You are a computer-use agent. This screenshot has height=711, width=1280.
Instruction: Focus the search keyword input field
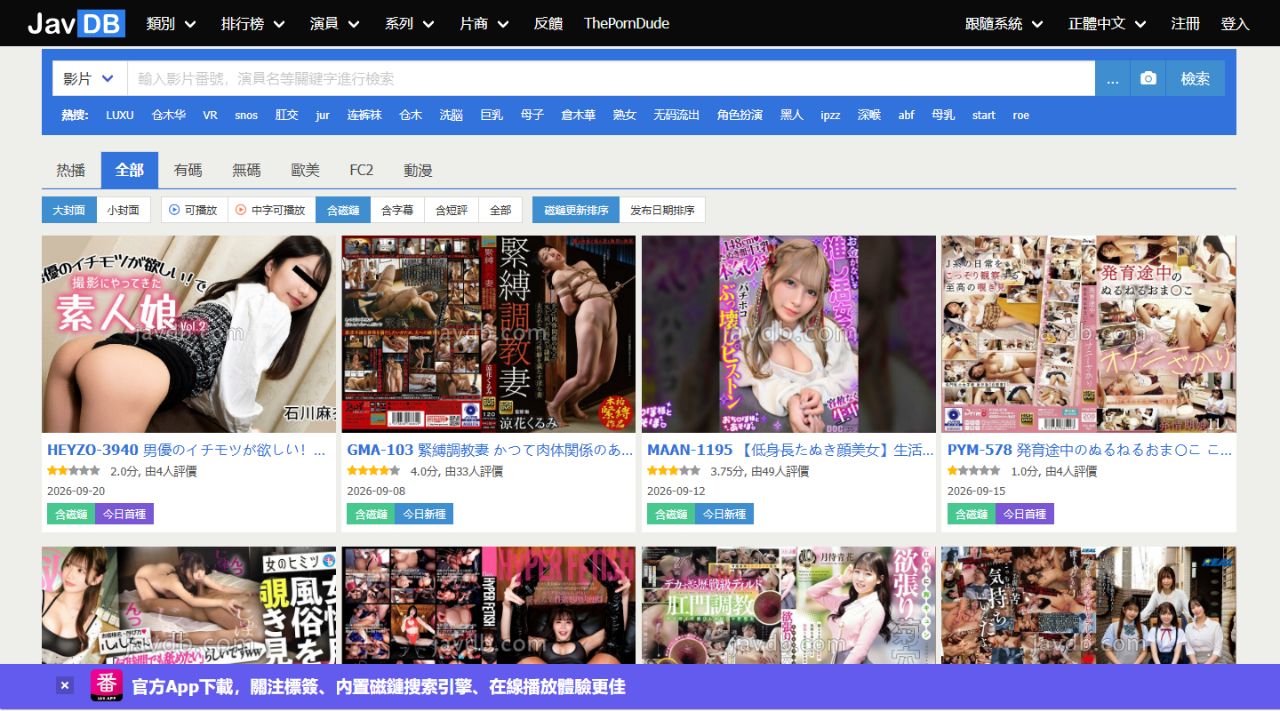611,78
